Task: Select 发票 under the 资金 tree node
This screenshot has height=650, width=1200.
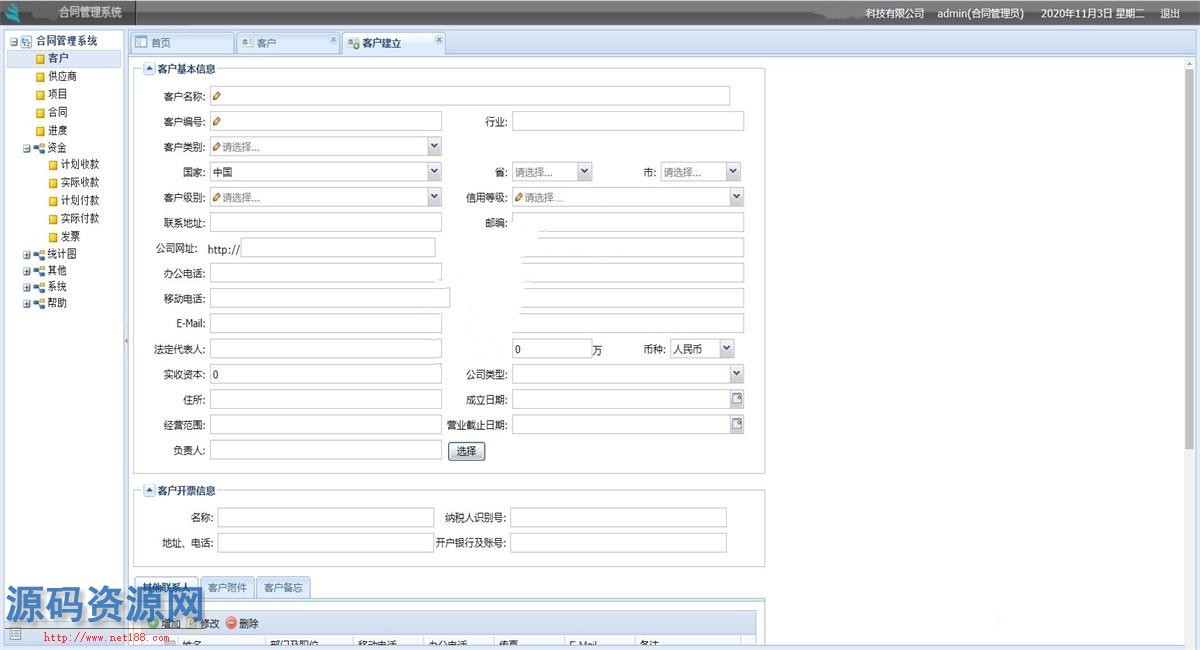Action: (x=70, y=237)
